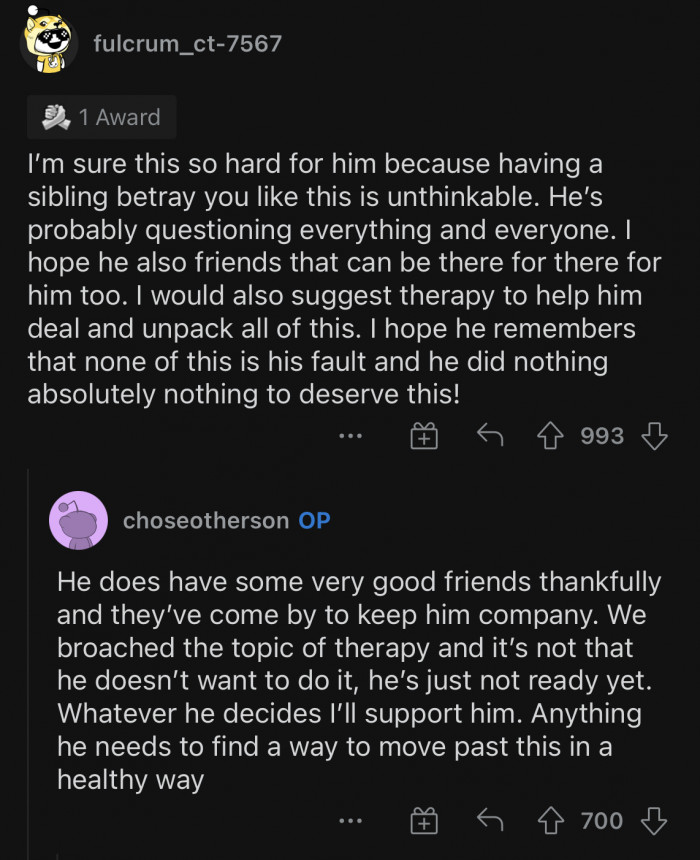Open the ellipsis menu on the top comment
700x860 pixels.
point(350,436)
